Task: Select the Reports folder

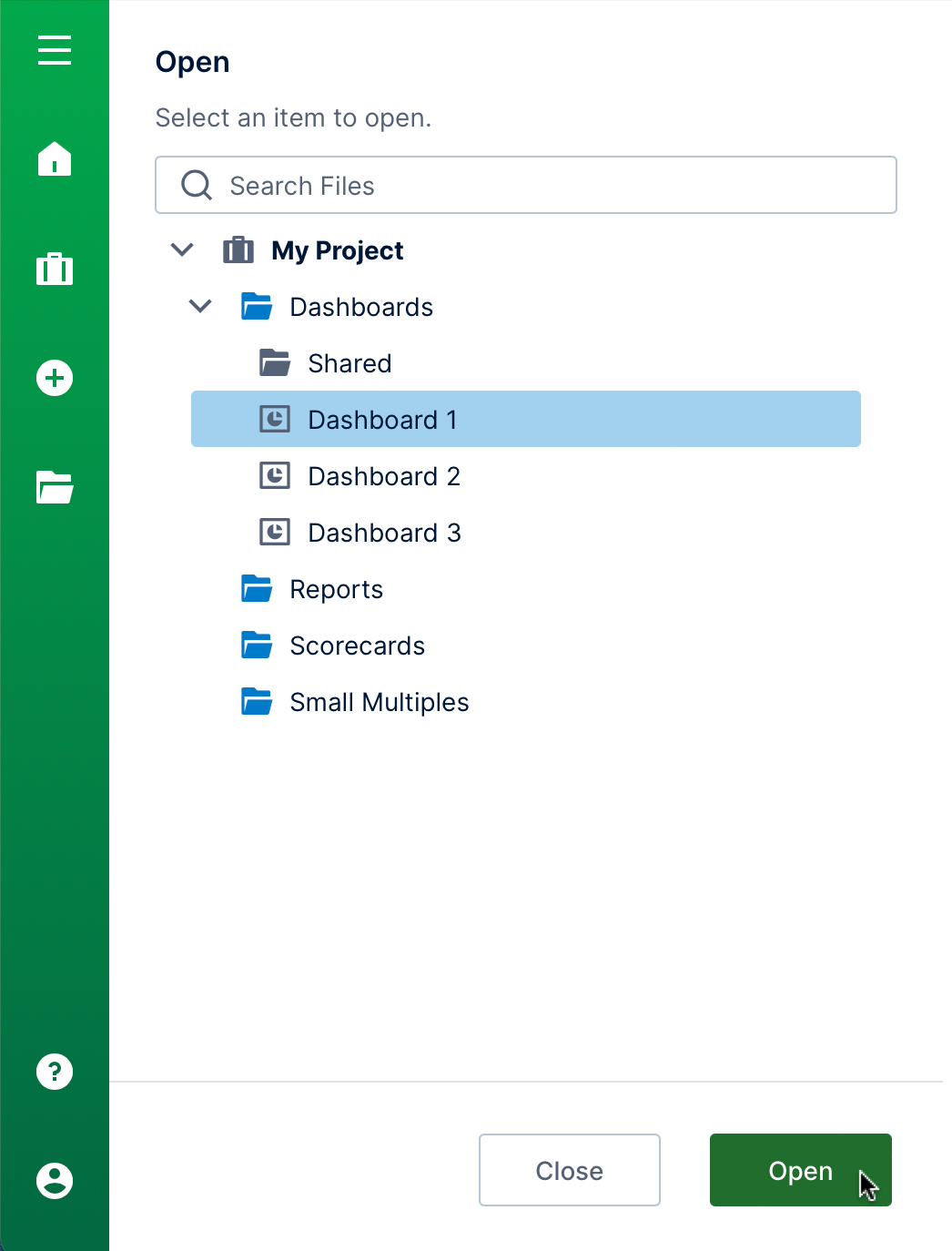Action: click(336, 589)
